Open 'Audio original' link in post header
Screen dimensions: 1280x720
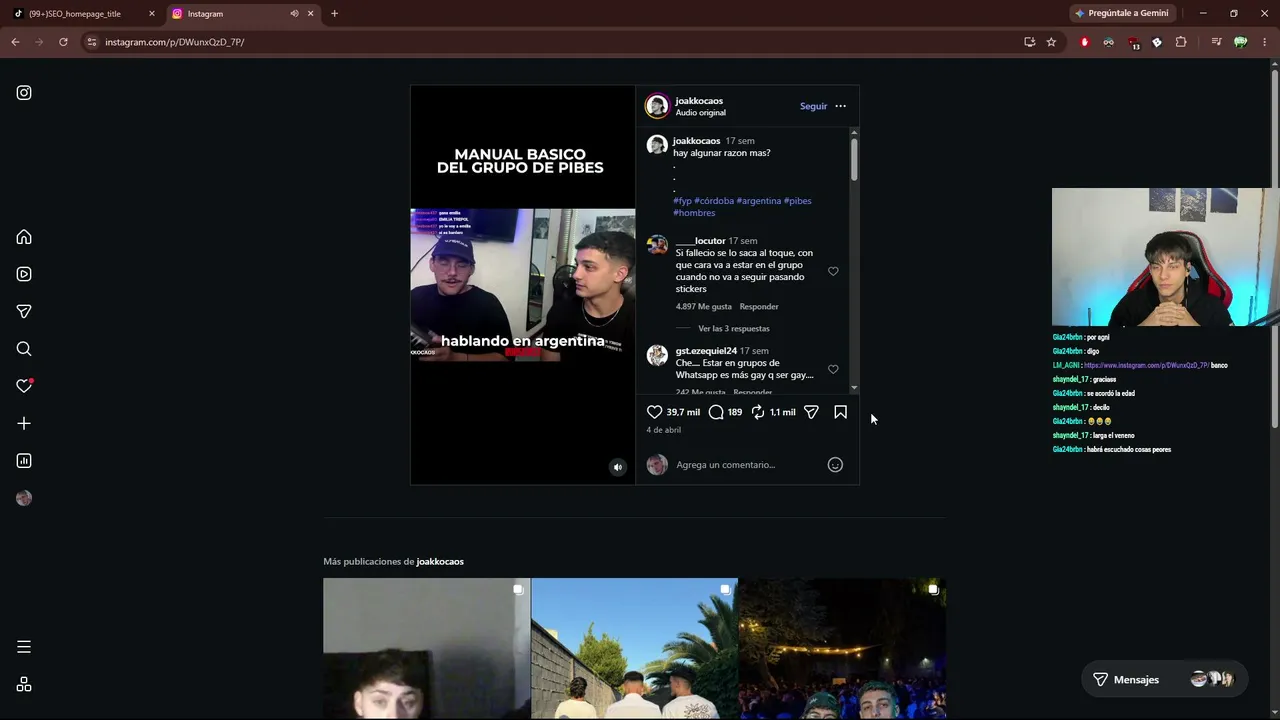point(700,113)
